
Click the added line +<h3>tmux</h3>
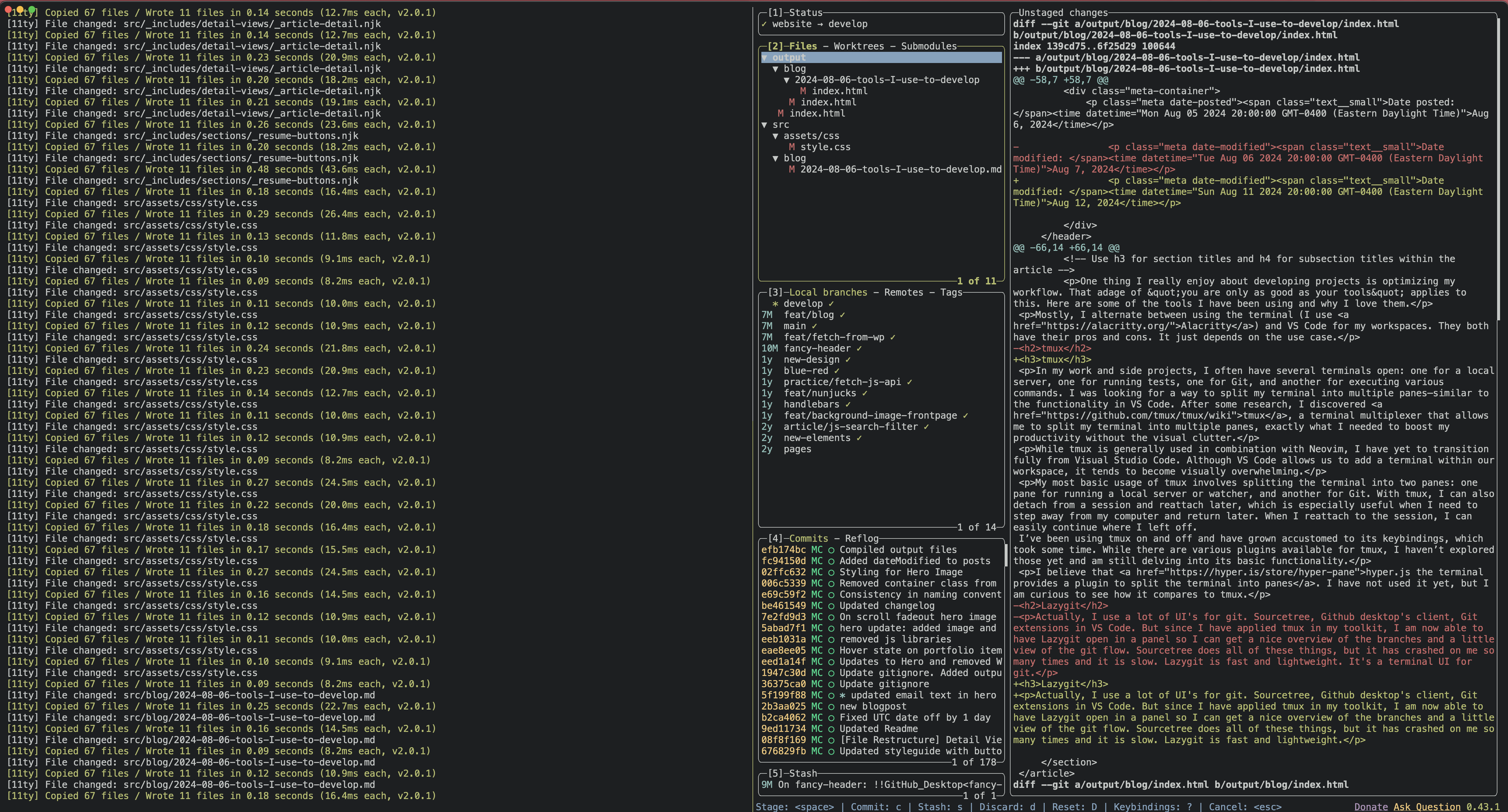(1052, 359)
